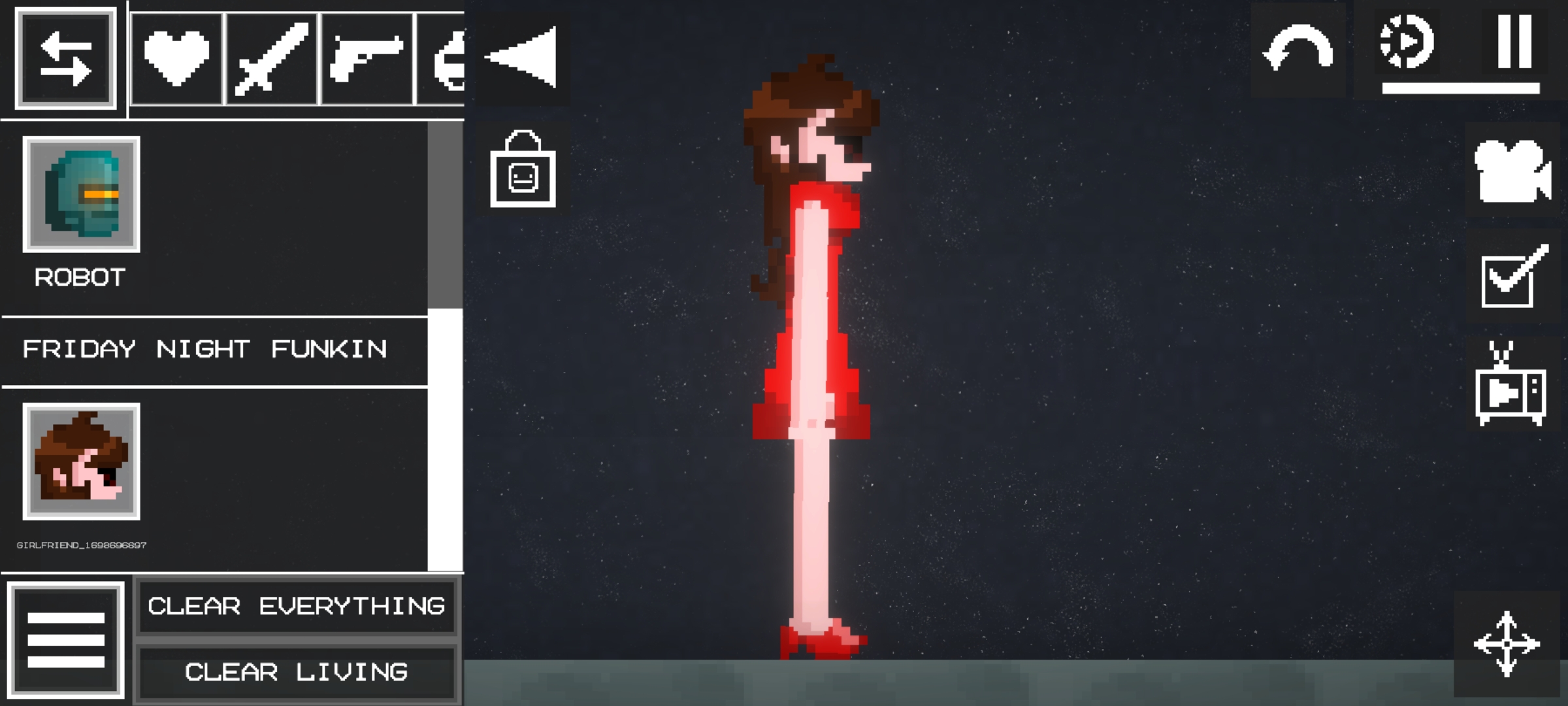Click the ROBOT item label
The width and height of the screenshot is (1568, 706).
coord(80,277)
